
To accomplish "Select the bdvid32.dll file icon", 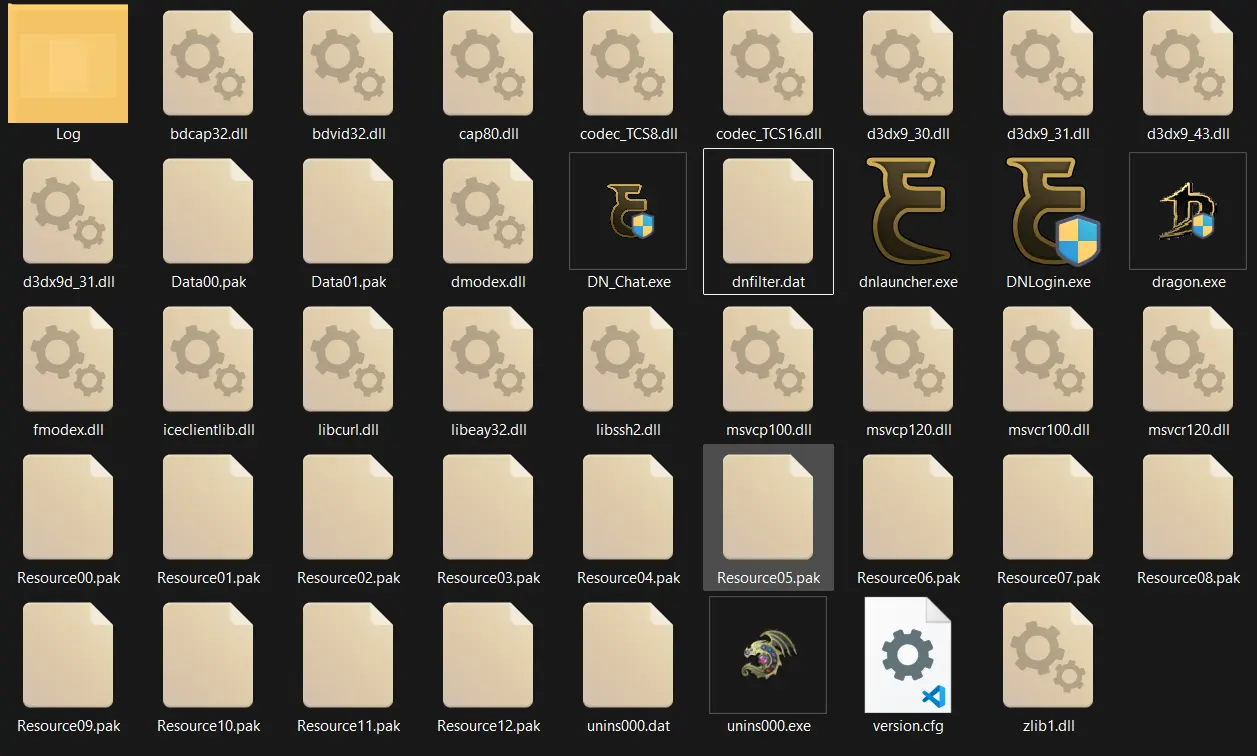I will pyautogui.click(x=348, y=64).
